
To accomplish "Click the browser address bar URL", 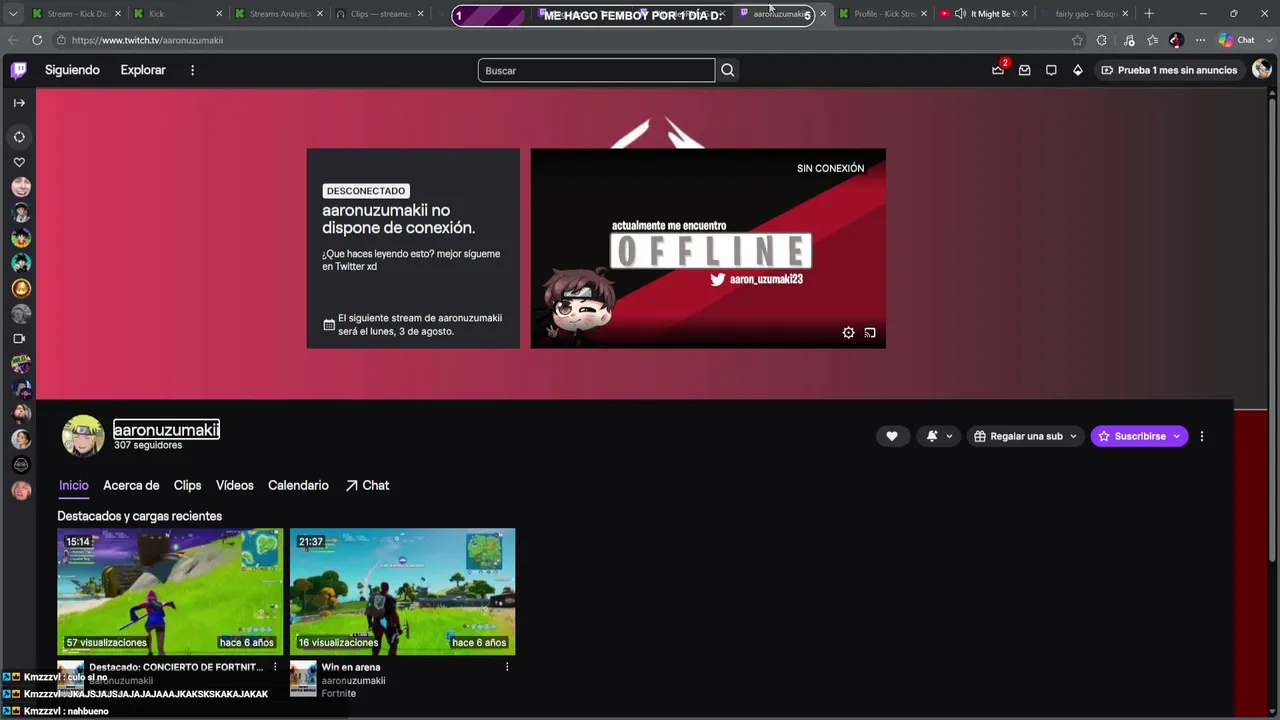I will 147,40.
